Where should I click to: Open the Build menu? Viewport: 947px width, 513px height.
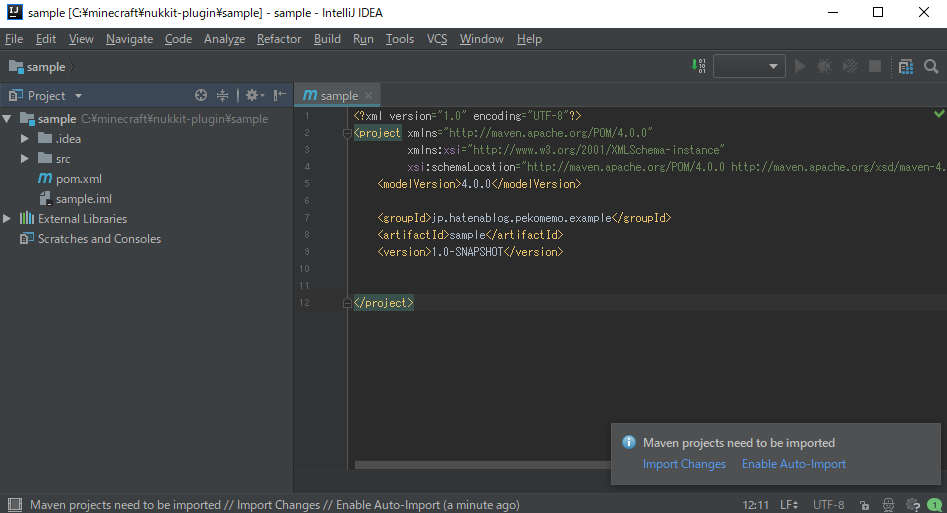327,39
